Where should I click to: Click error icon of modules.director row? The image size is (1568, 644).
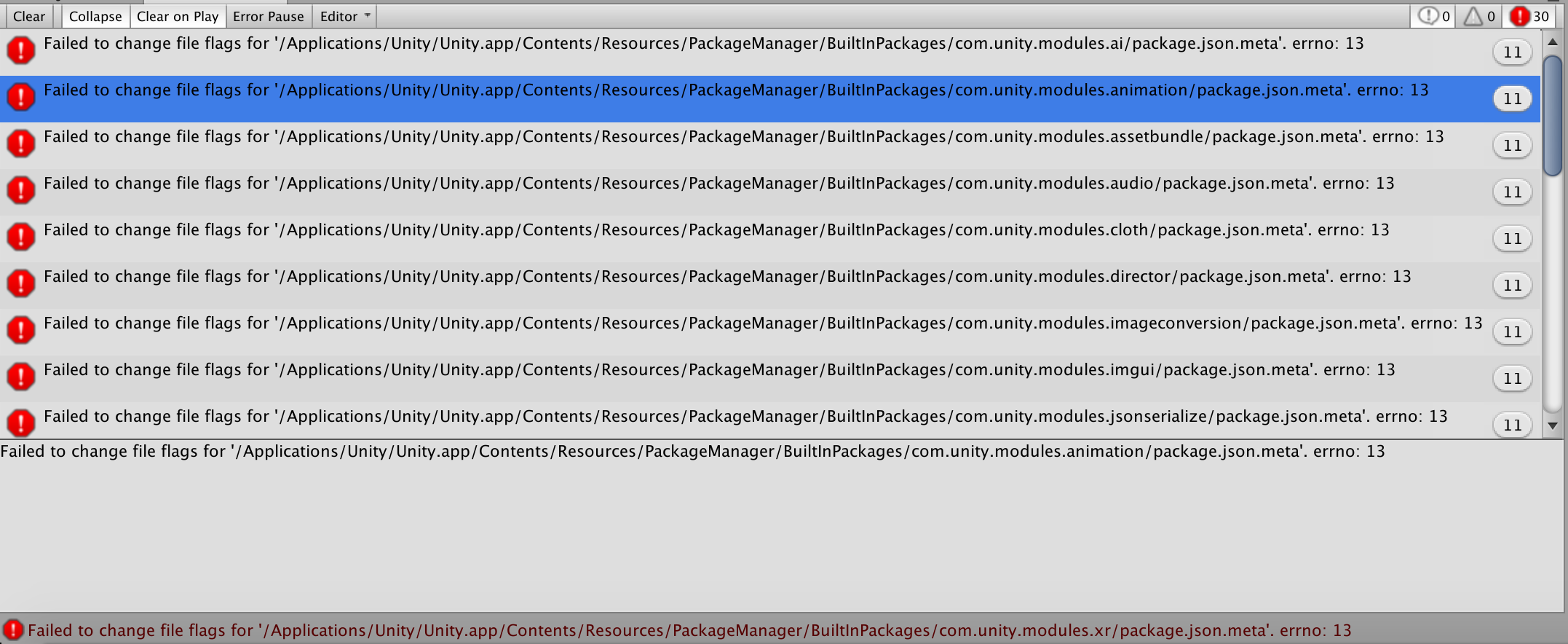(21, 283)
